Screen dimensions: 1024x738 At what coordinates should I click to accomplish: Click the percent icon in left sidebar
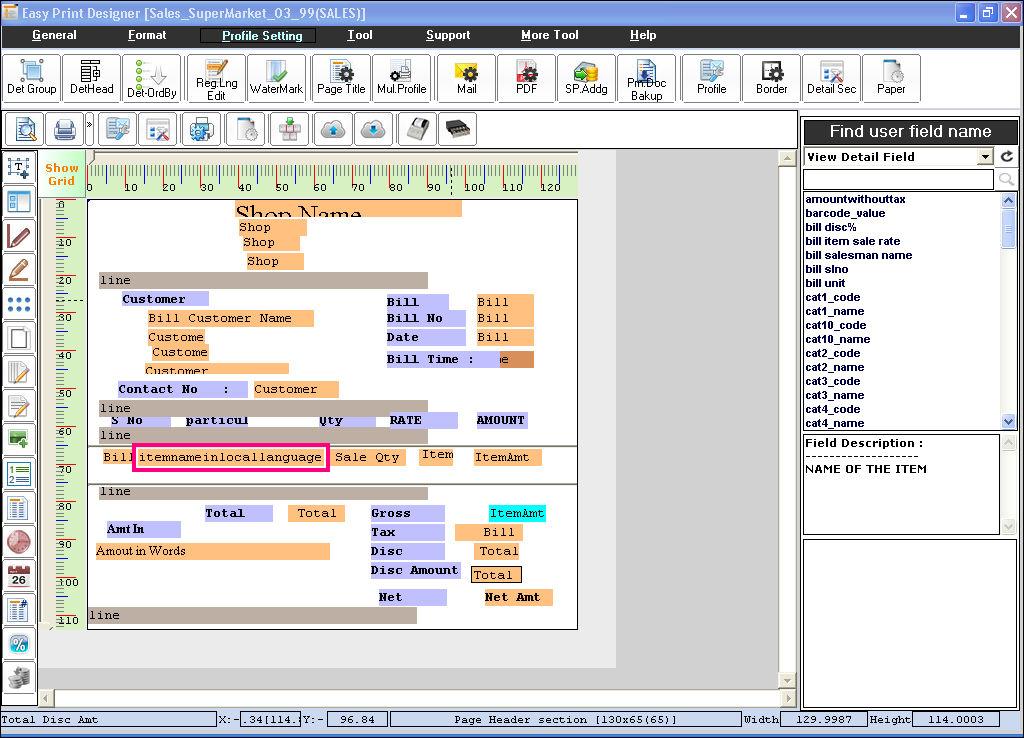point(18,644)
